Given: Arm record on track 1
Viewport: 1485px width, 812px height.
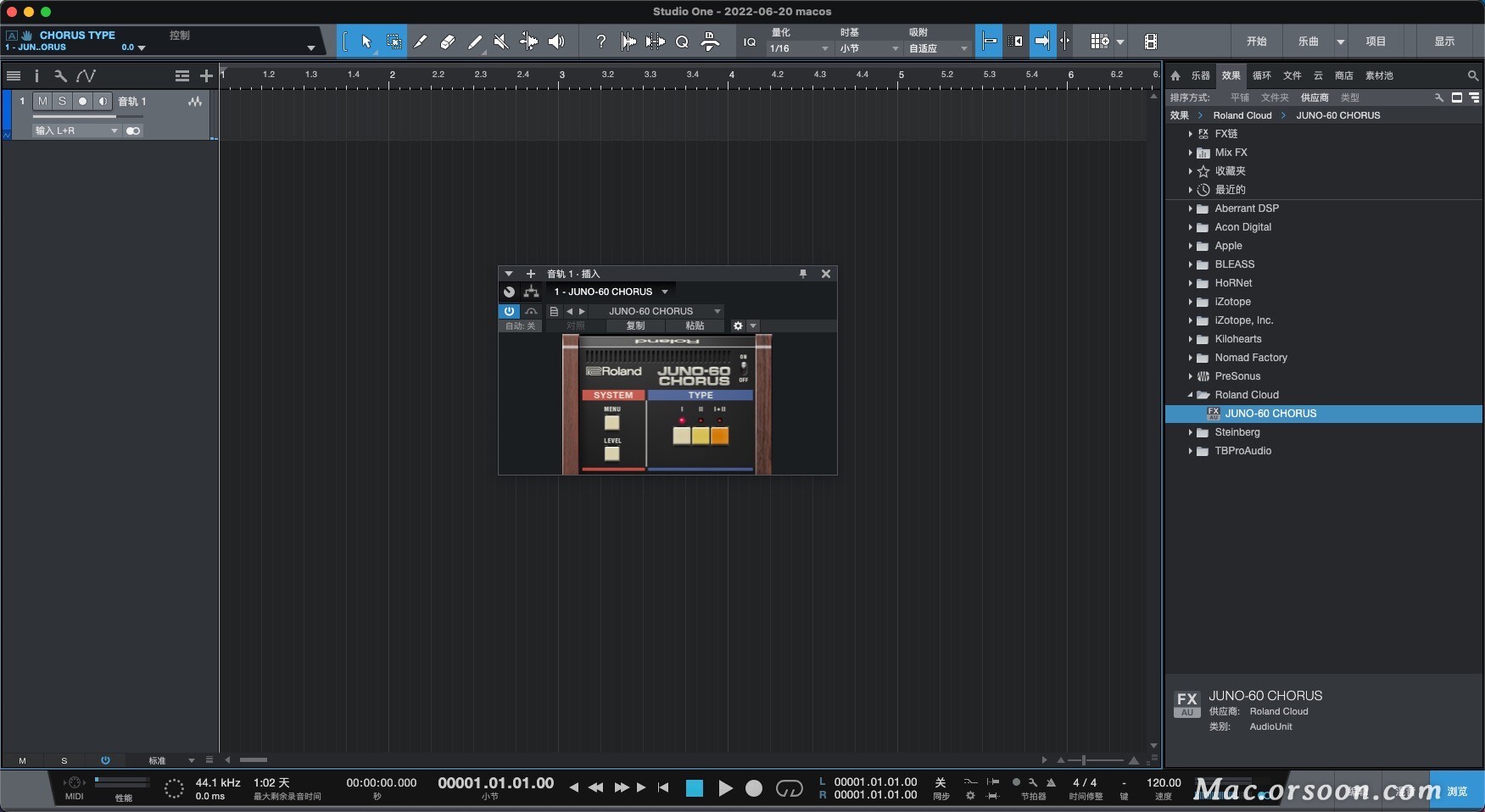Looking at the screenshot, I should pos(82,101).
